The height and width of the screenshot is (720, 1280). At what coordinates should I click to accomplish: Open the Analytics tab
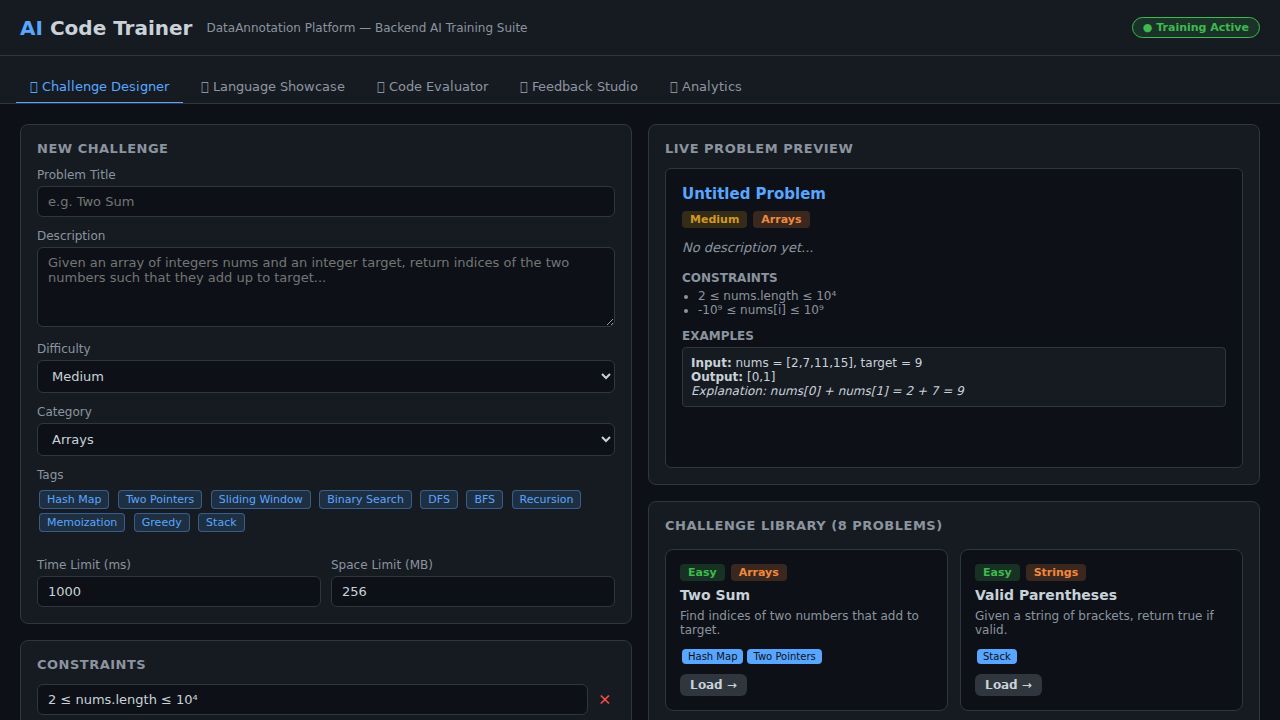705,86
